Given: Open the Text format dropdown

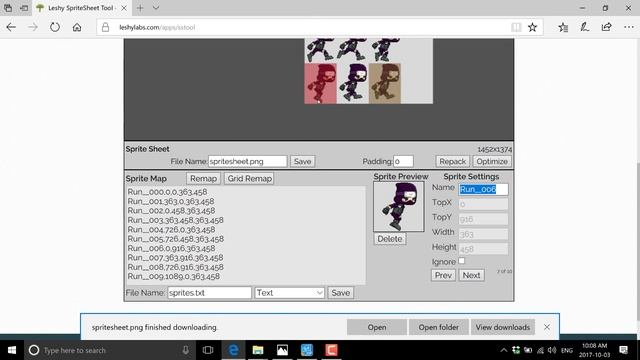Looking at the screenshot, I should [x=289, y=293].
